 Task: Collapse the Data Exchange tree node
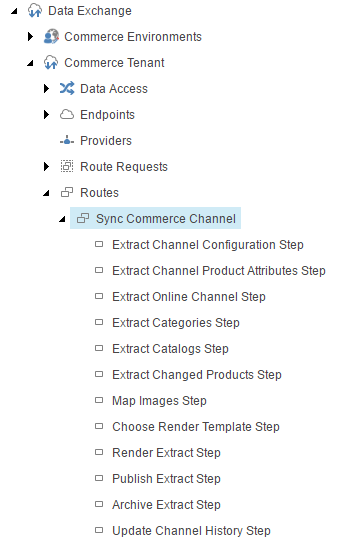click(x=14, y=11)
